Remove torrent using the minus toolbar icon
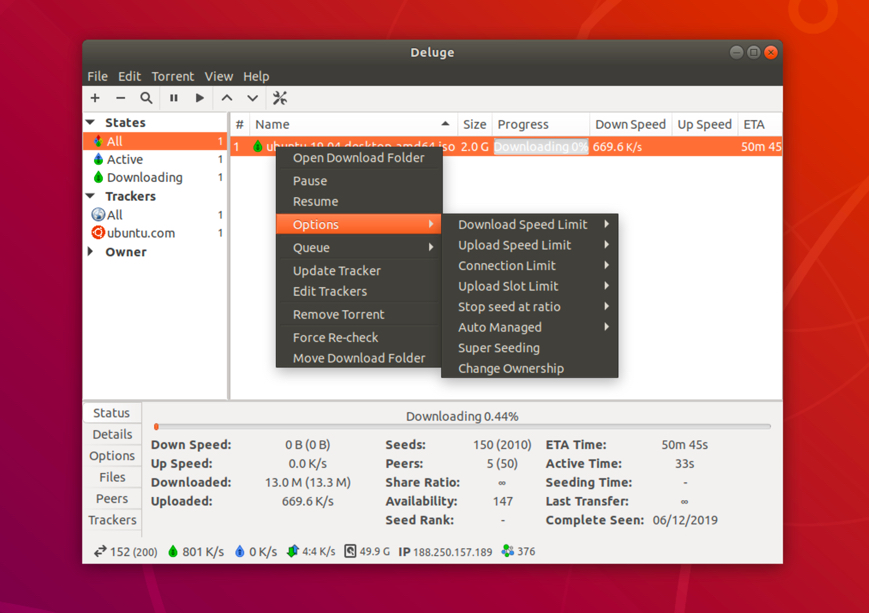Image resolution: width=869 pixels, height=613 pixels. click(120, 97)
